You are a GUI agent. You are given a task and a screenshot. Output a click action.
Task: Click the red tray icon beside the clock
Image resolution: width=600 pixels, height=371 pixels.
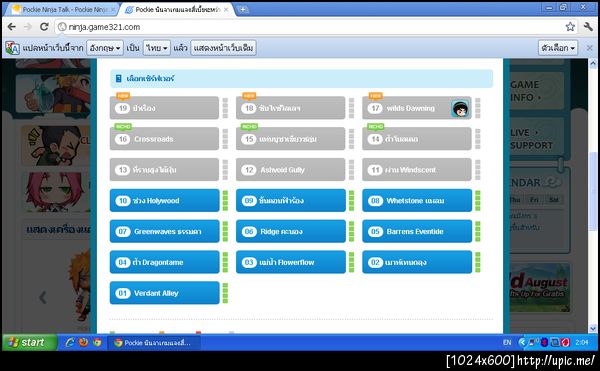click(x=566, y=342)
